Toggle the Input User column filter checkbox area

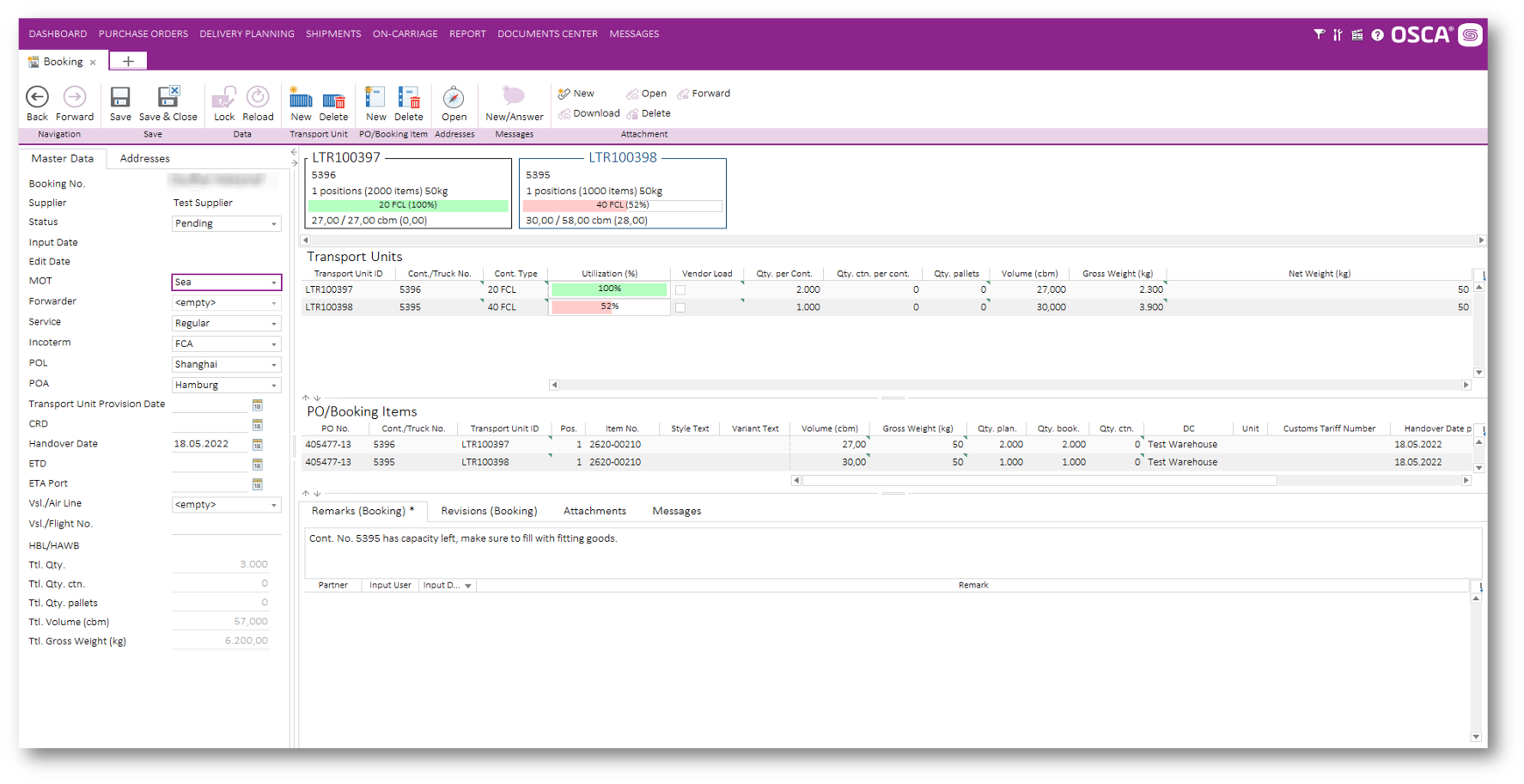tap(390, 585)
